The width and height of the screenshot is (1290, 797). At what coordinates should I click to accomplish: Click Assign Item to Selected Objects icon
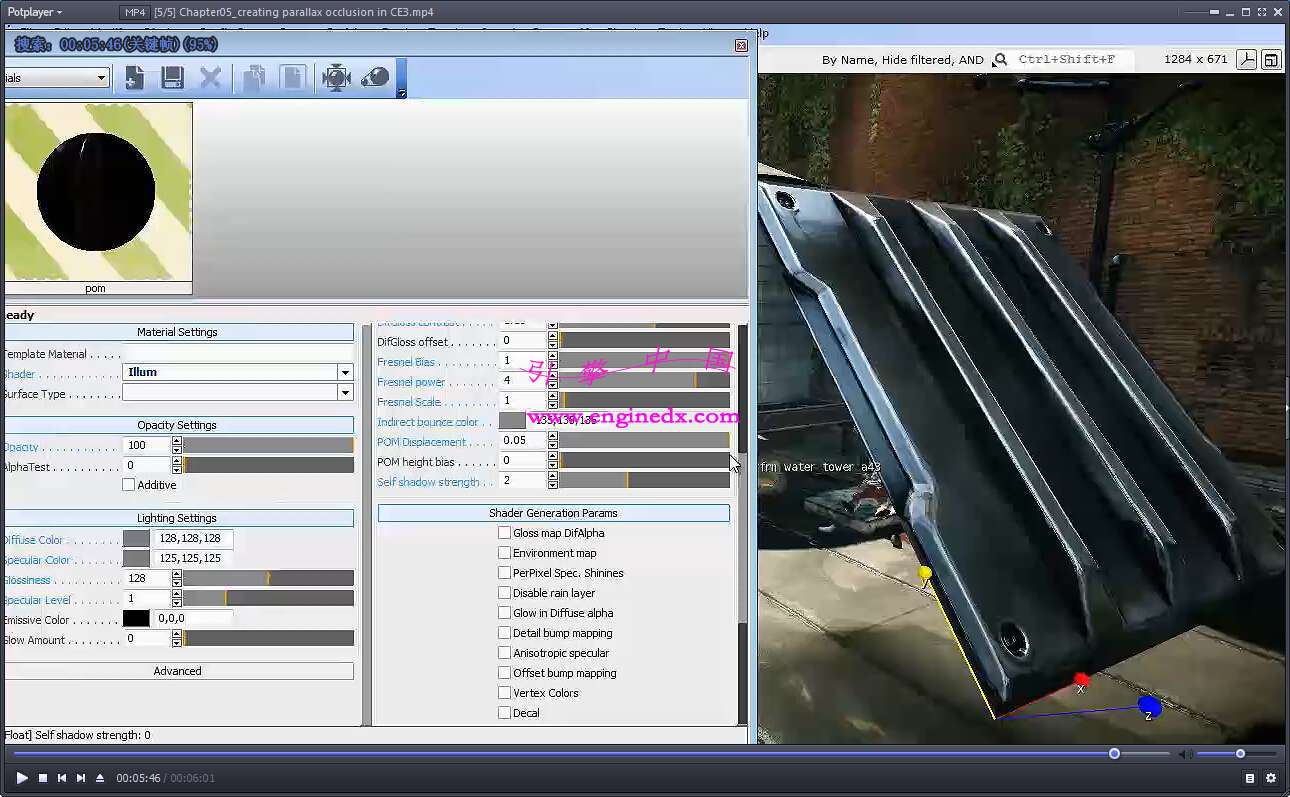(x=336, y=78)
